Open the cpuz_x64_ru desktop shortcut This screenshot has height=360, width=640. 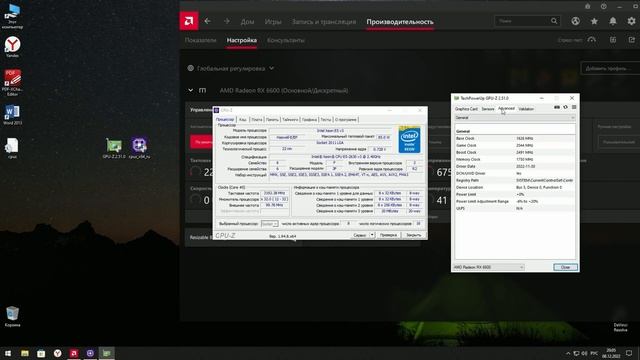coord(139,149)
